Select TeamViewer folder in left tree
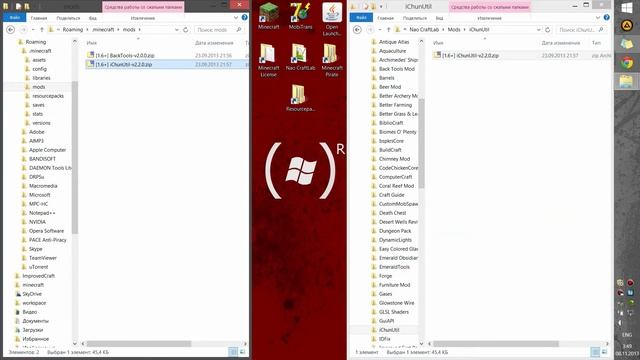This screenshot has width=640, height=360. tap(42, 258)
